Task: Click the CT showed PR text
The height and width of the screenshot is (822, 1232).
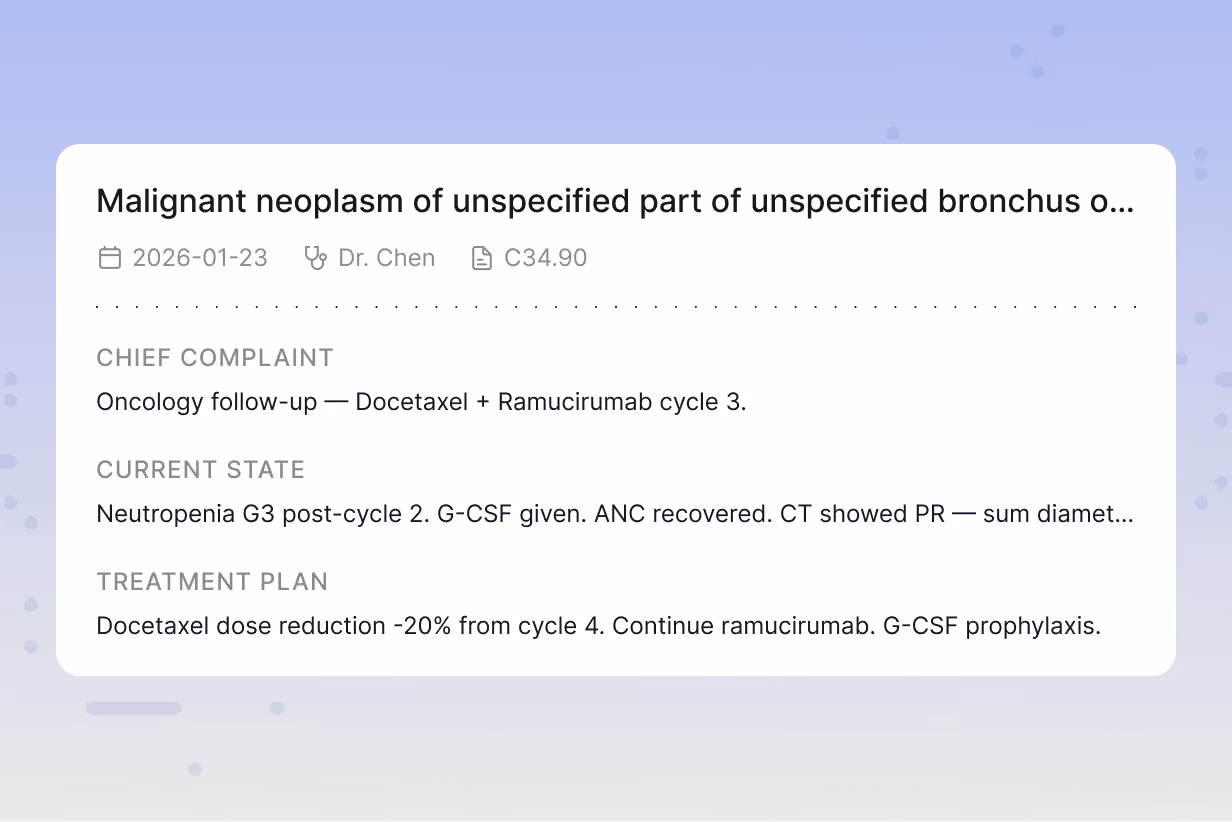Action: coord(866,514)
